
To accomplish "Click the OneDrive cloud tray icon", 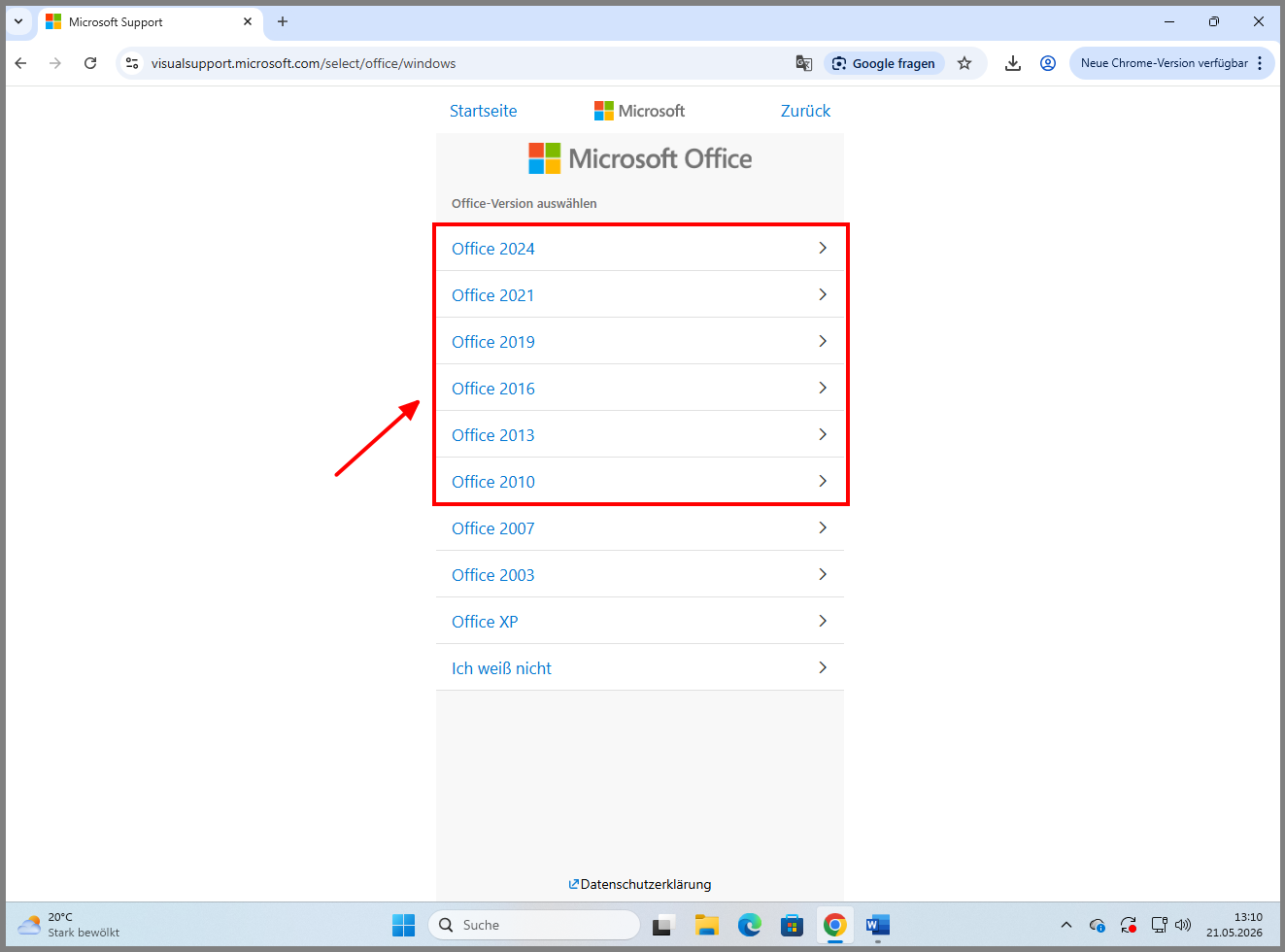I will tap(1097, 925).
